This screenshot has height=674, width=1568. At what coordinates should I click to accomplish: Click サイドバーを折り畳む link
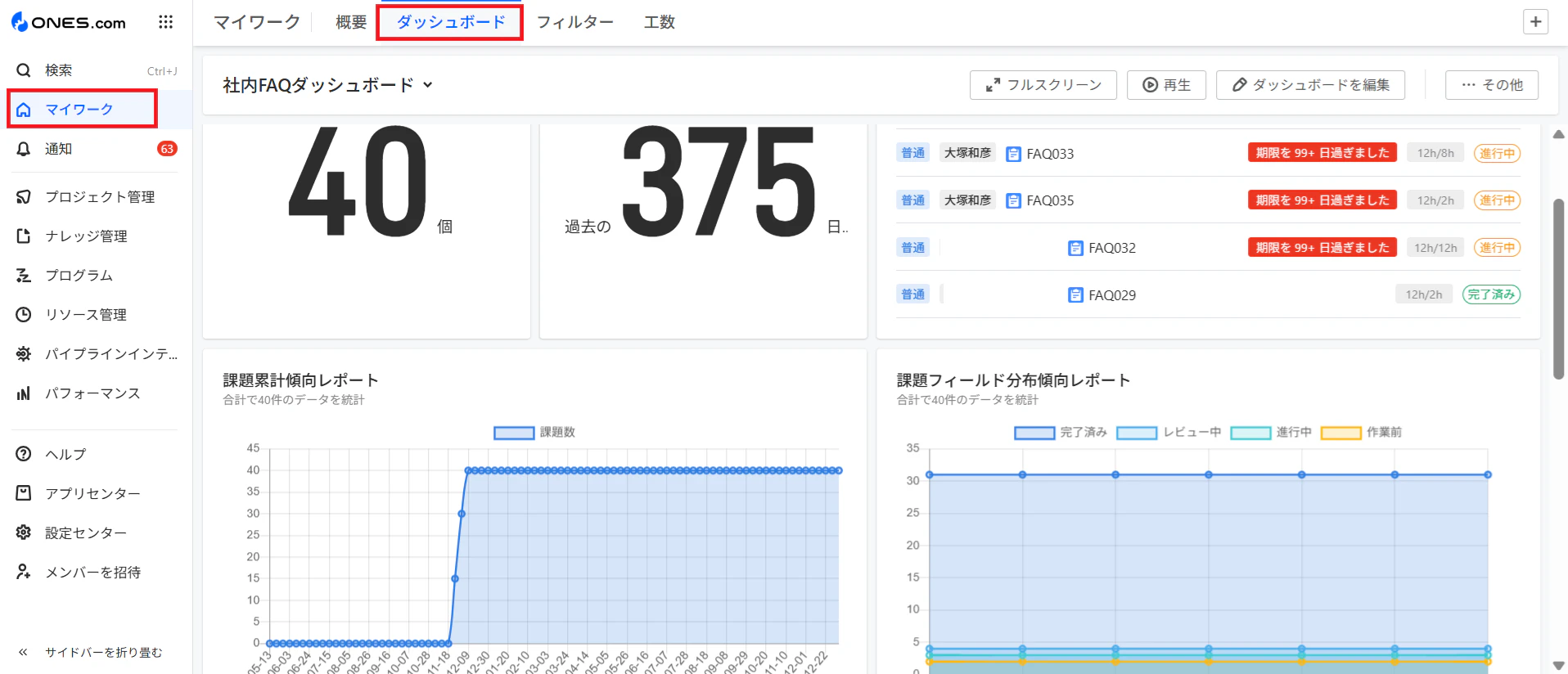[x=104, y=652]
